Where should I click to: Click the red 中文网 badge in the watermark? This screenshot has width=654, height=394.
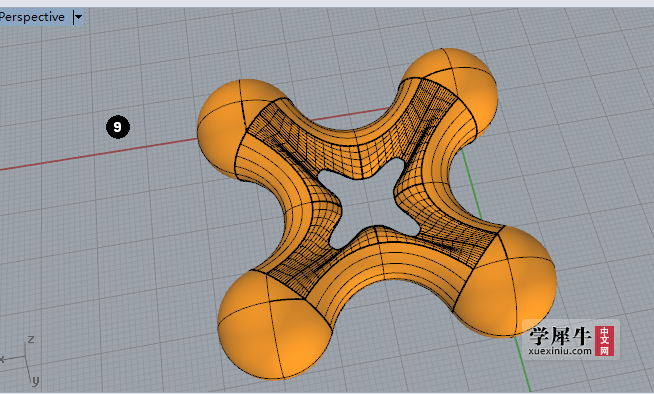point(604,341)
